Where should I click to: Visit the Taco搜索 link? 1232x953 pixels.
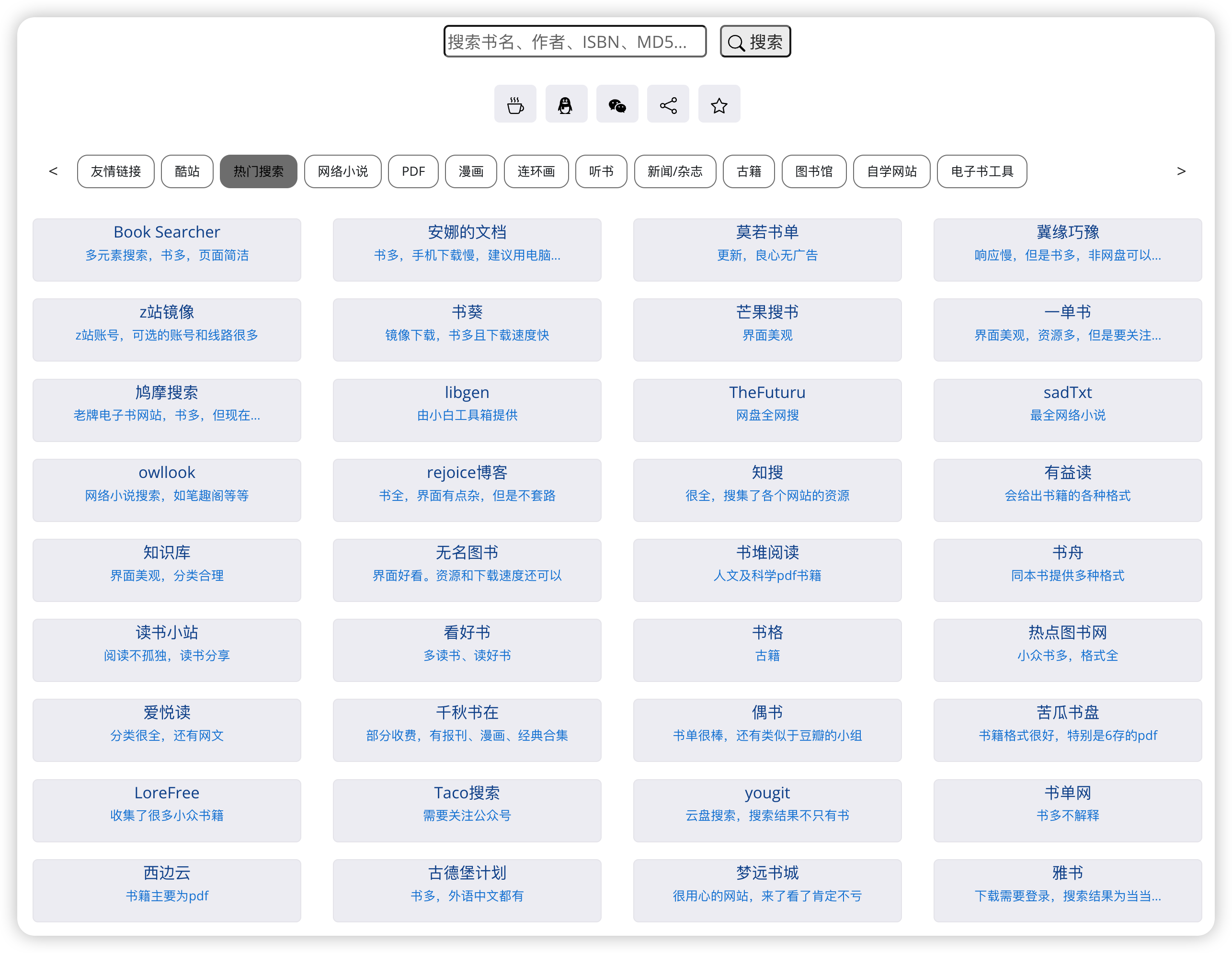tap(467, 810)
